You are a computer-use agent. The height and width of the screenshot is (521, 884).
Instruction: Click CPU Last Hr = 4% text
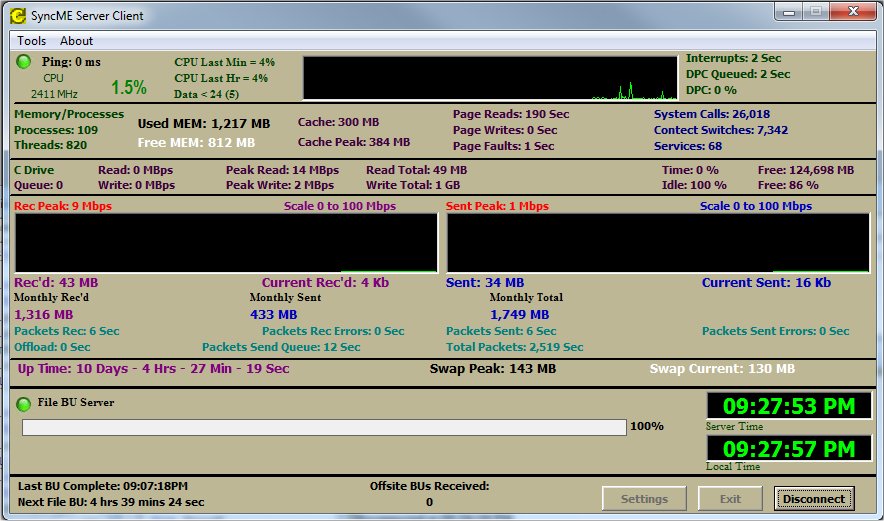[x=221, y=78]
